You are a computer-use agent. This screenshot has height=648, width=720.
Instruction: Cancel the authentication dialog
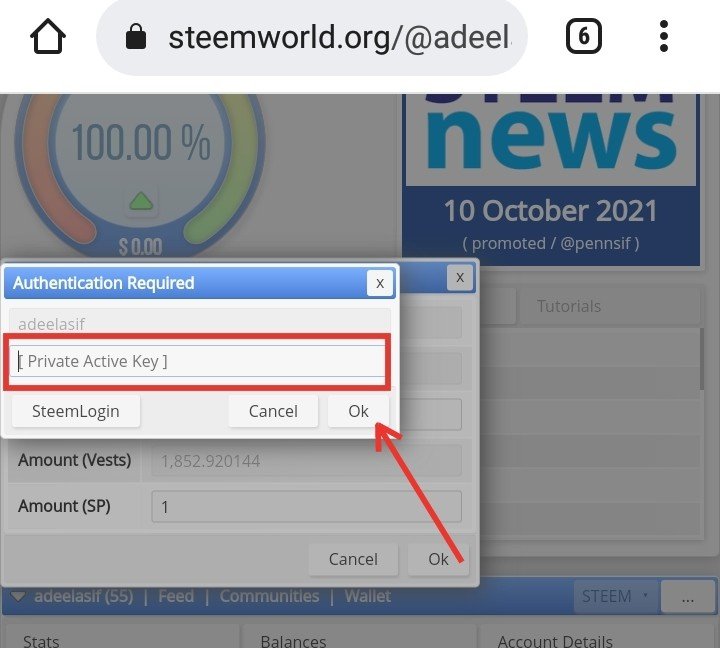[273, 411]
